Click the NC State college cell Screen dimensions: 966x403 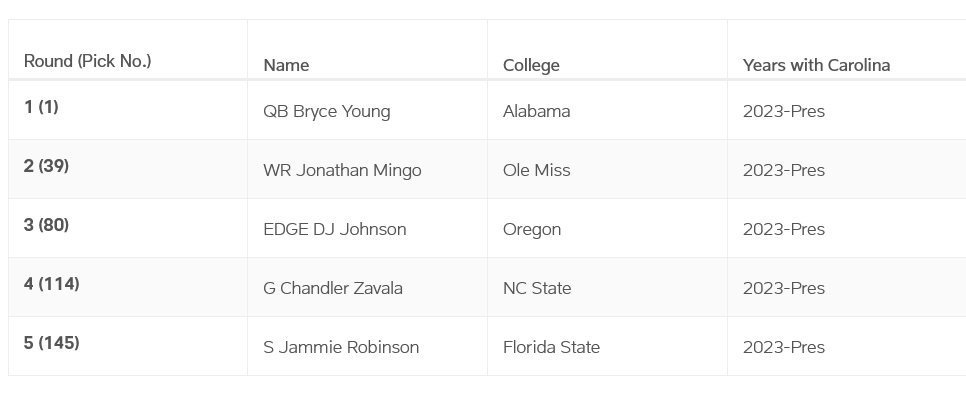coord(537,288)
